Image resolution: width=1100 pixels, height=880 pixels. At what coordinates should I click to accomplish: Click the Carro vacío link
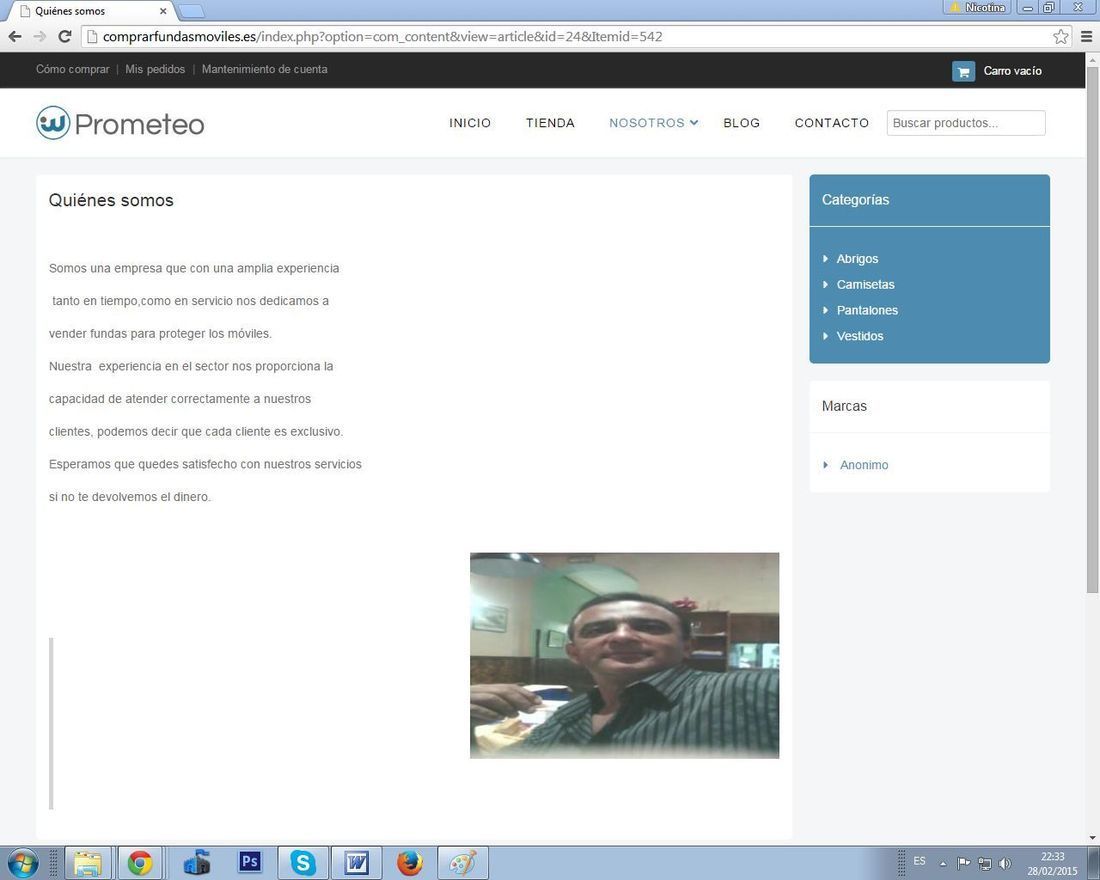click(1012, 71)
